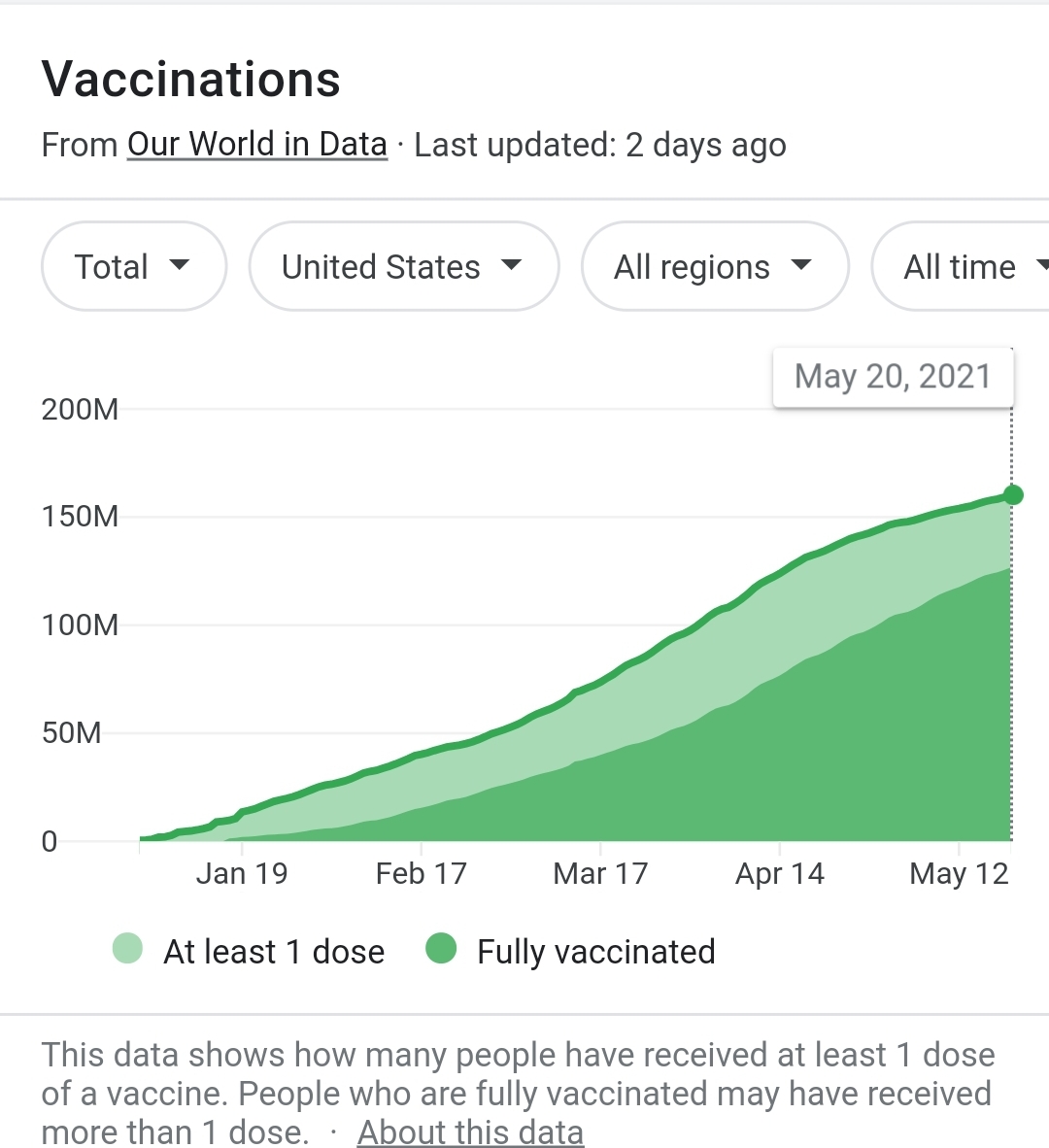Select the Jan 19 axis label

(242, 874)
